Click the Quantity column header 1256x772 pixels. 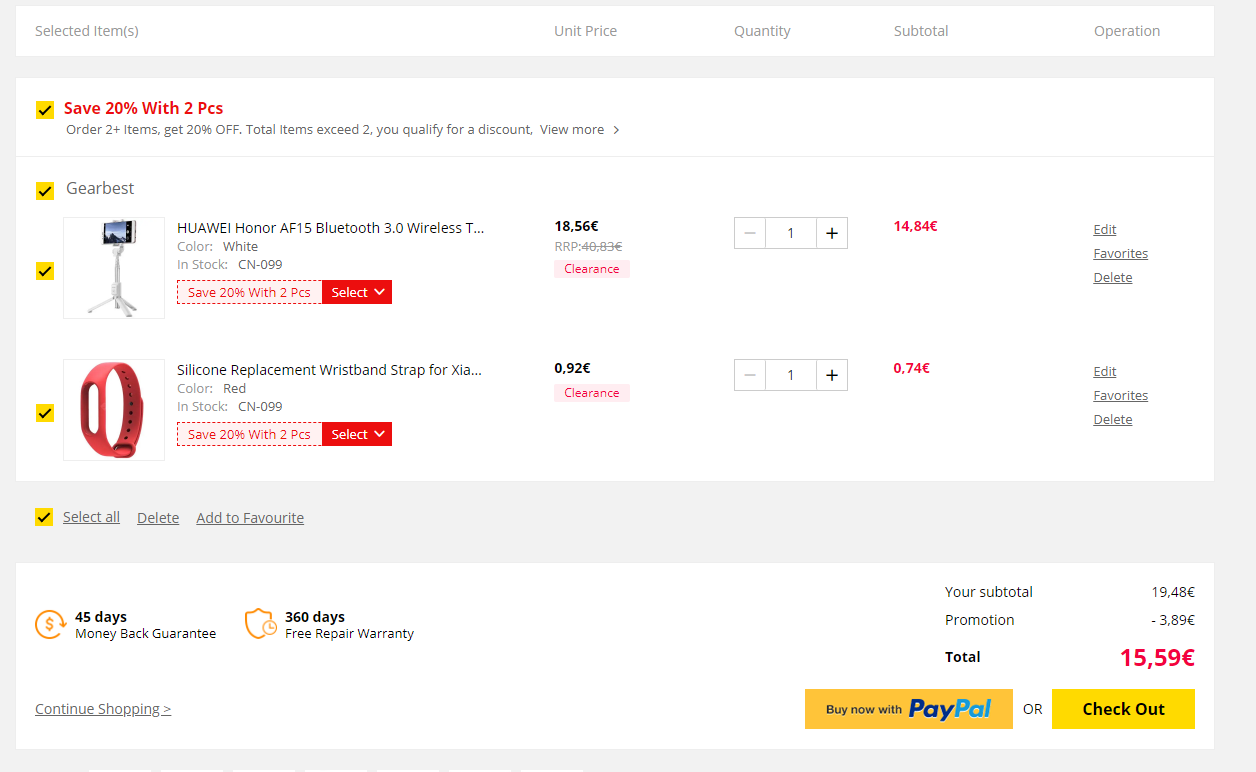click(x=762, y=31)
